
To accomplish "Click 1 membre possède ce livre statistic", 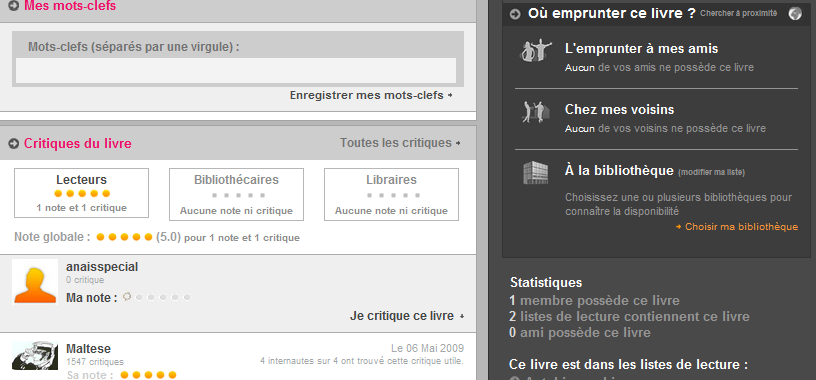I will tap(594, 301).
